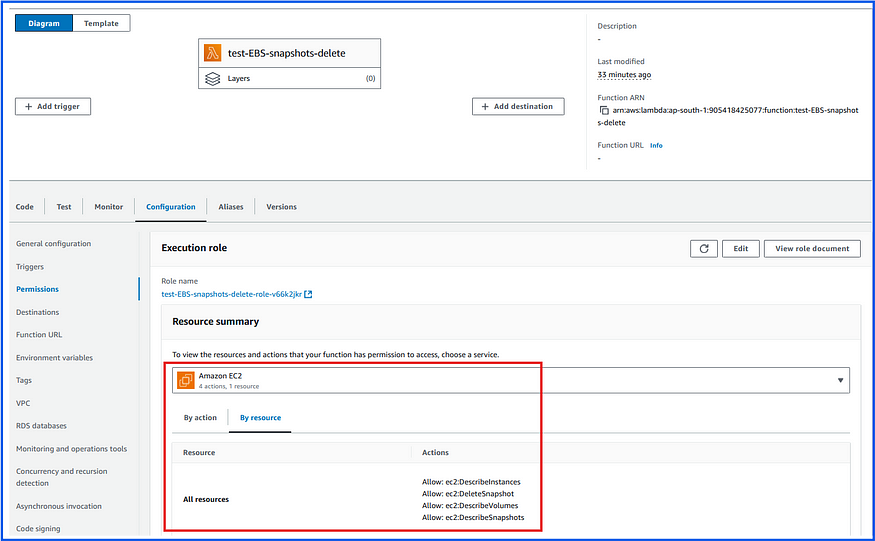Switch to the Template view
The height and width of the screenshot is (541, 875).
101,23
